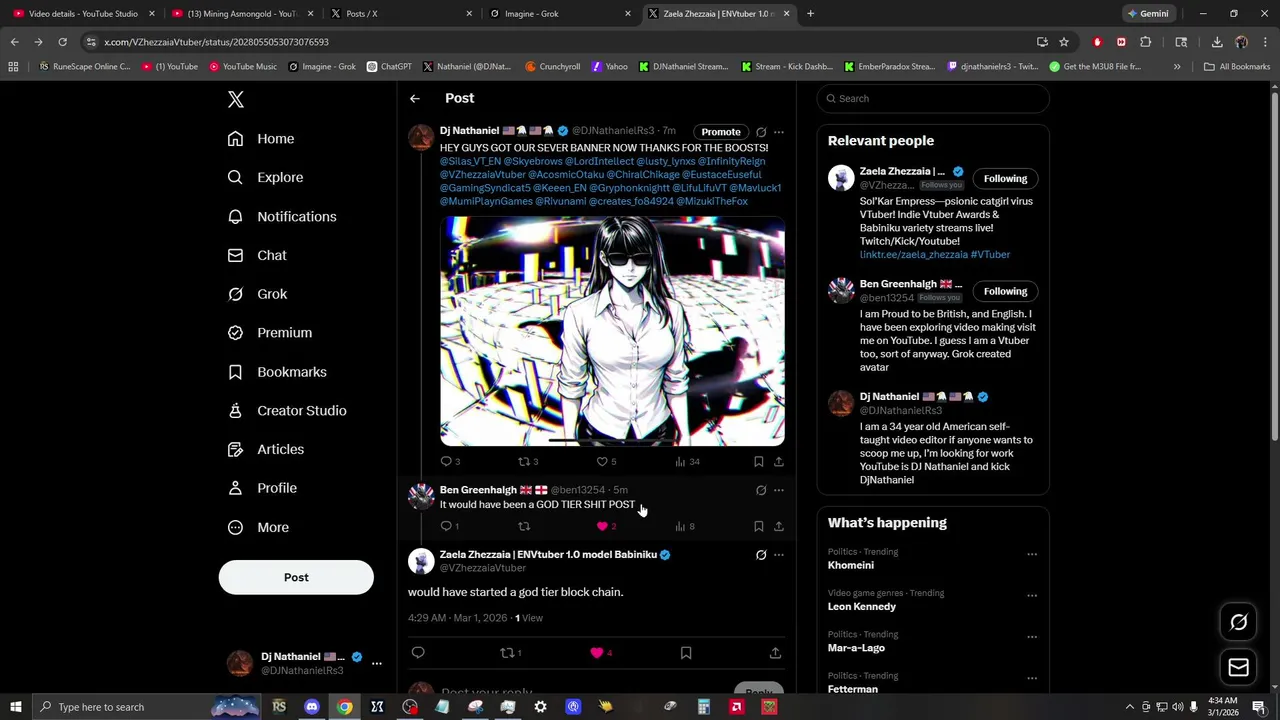Click the big Post button

296,577
